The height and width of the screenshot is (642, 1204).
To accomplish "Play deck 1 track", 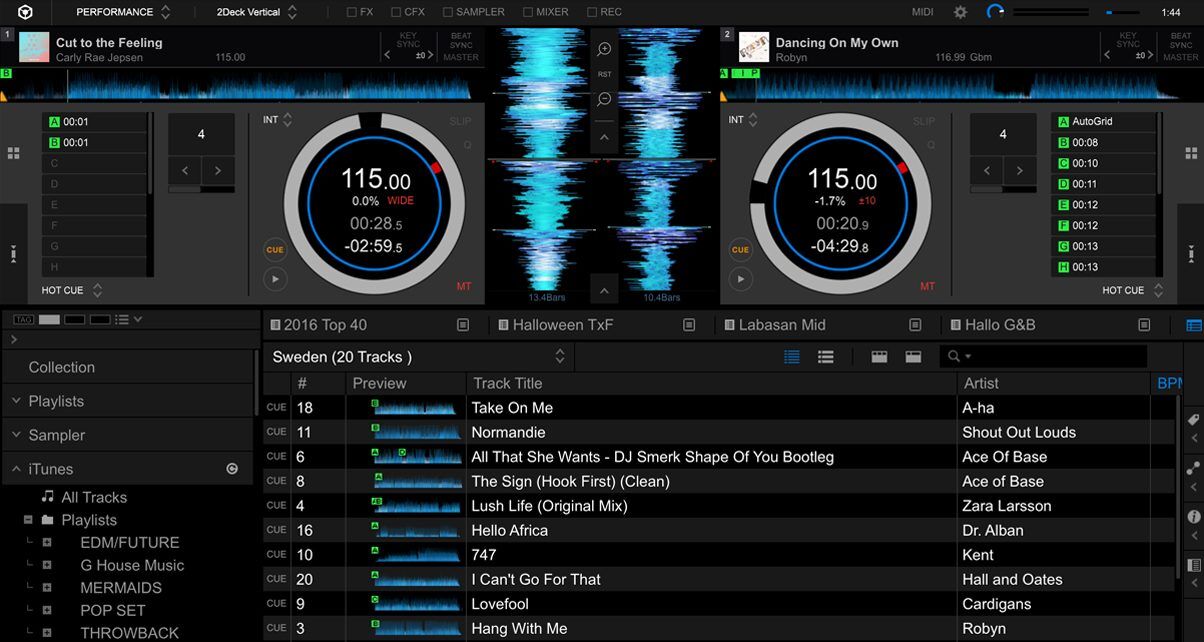I will coord(275,279).
